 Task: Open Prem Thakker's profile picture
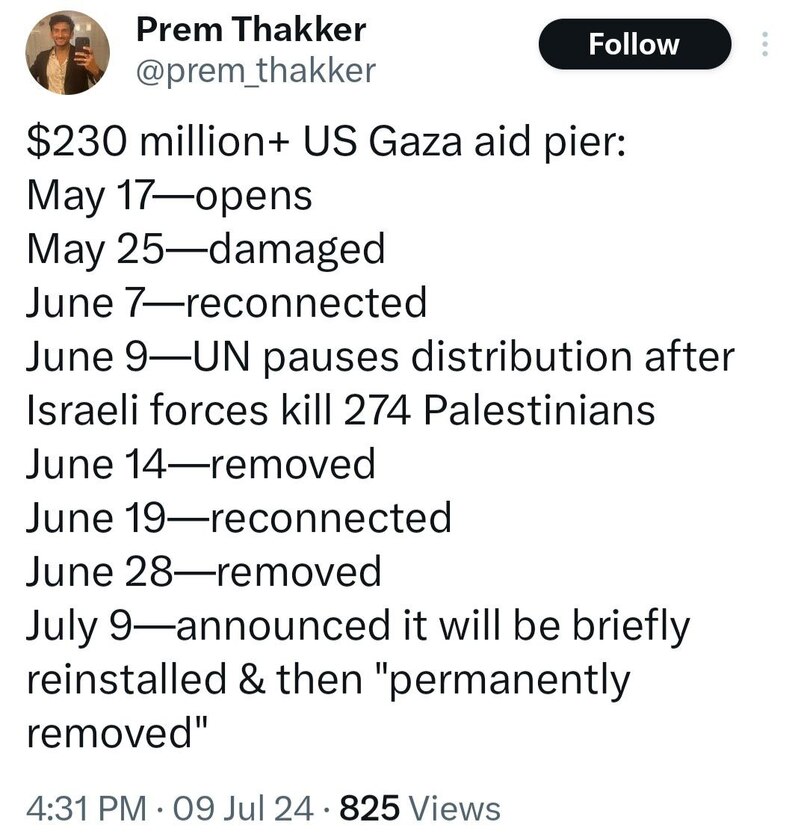[x=68, y=53]
